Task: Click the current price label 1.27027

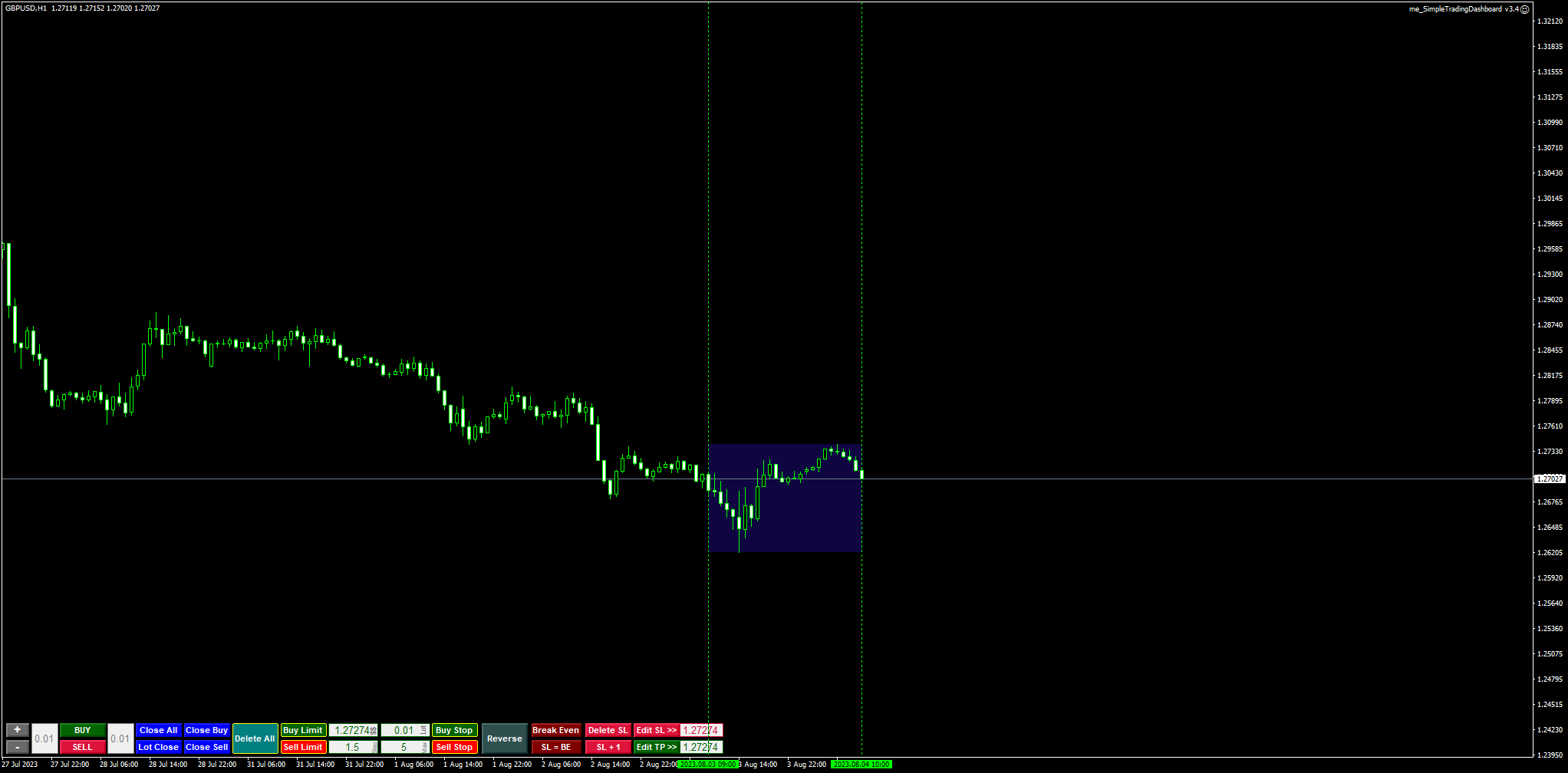Action: point(1549,479)
